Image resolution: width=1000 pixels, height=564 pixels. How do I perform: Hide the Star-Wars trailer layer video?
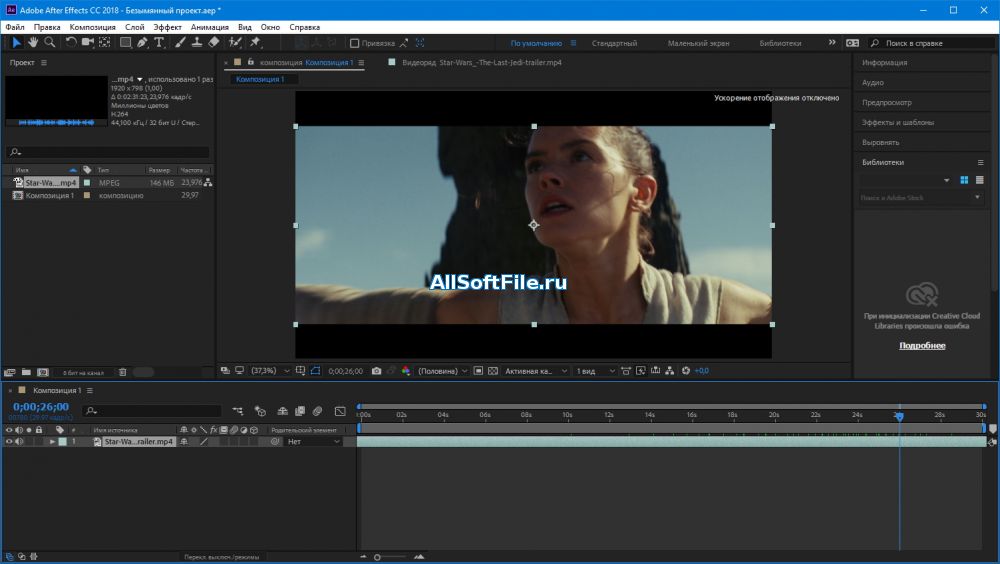(9, 441)
